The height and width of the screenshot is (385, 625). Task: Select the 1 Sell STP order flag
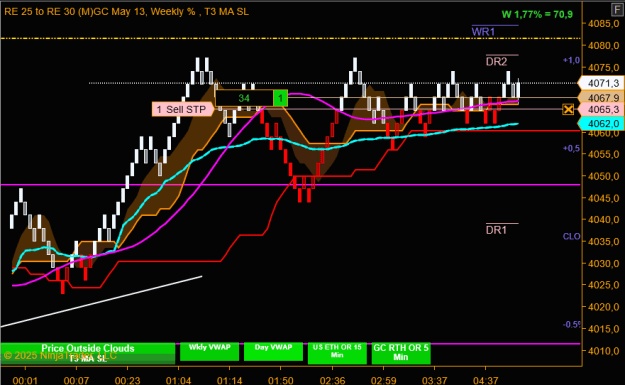pyautogui.click(x=183, y=109)
